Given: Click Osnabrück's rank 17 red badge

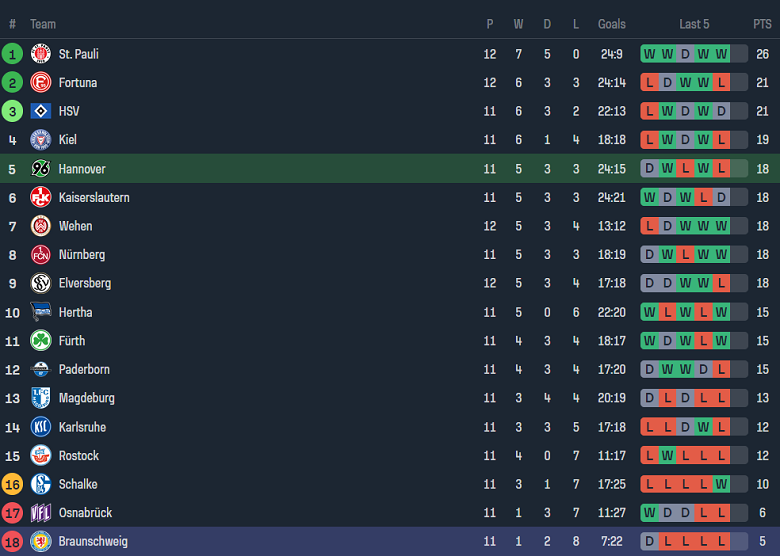Looking at the screenshot, I should pyautogui.click(x=12, y=513).
